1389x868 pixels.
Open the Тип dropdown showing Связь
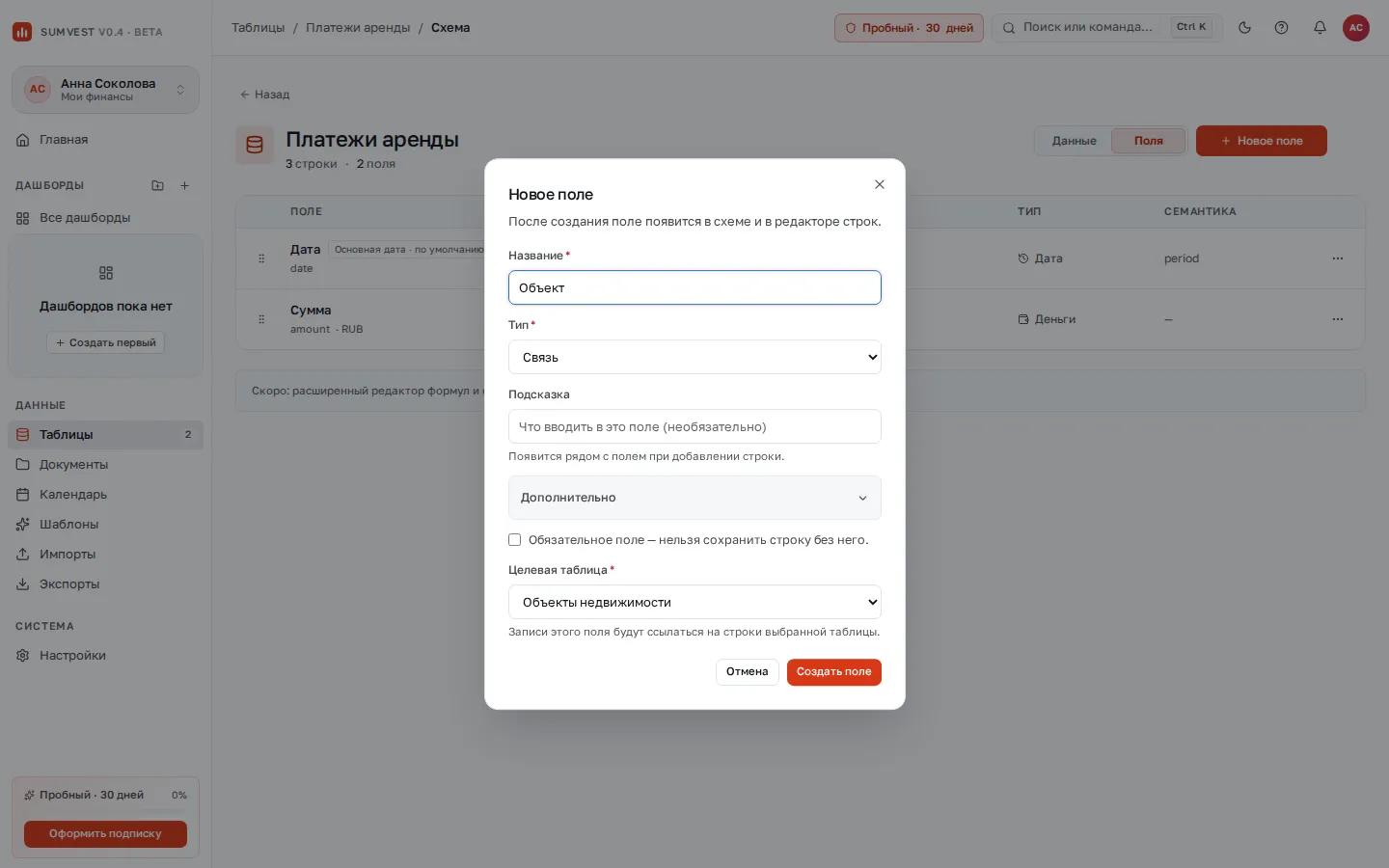(694, 357)
